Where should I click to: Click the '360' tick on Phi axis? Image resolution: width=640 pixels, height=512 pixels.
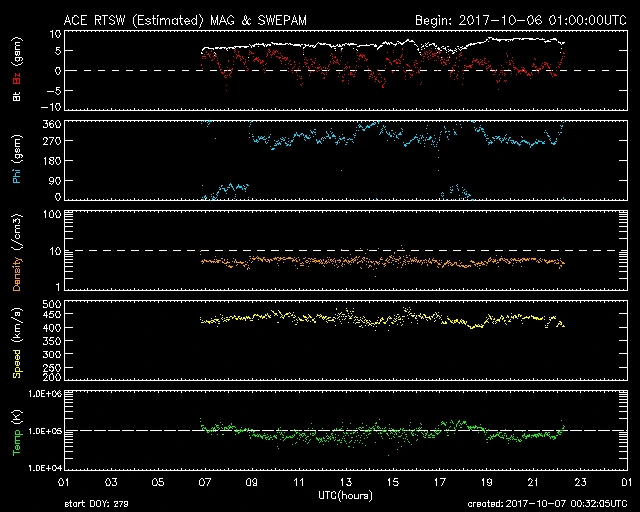click(52, 124)
